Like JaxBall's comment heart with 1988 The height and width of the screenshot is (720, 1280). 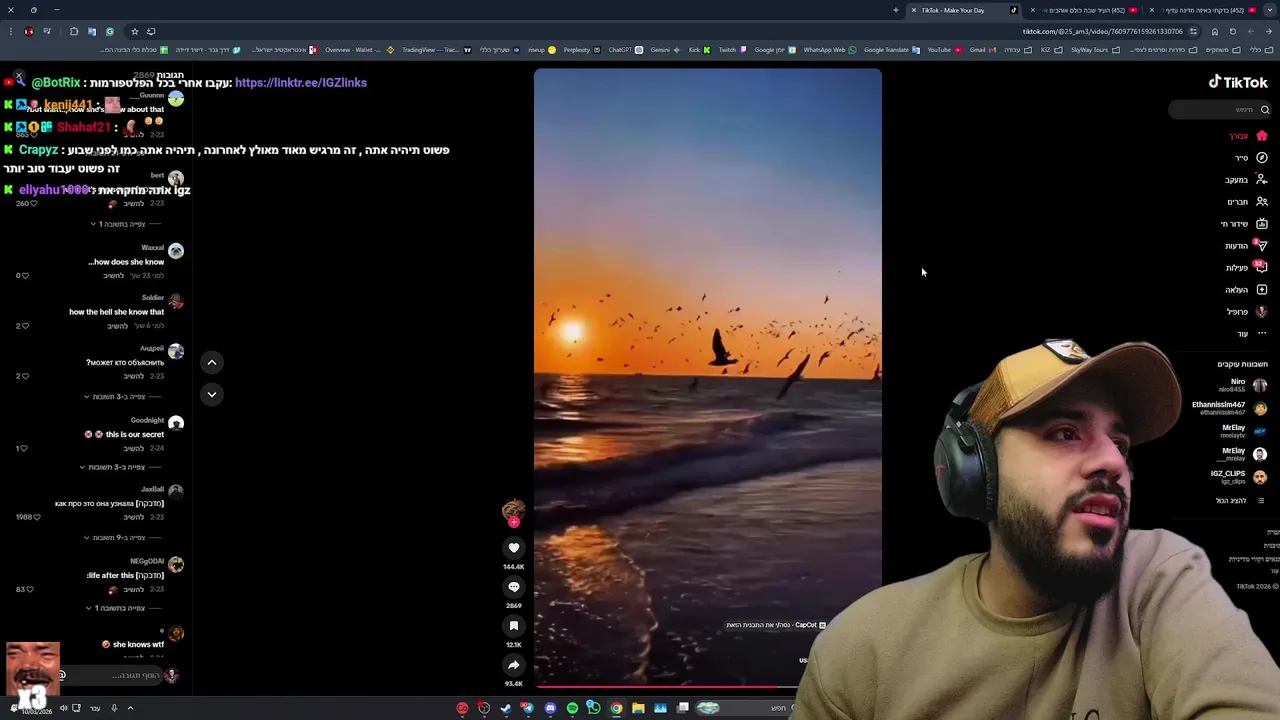click(36, 517)
